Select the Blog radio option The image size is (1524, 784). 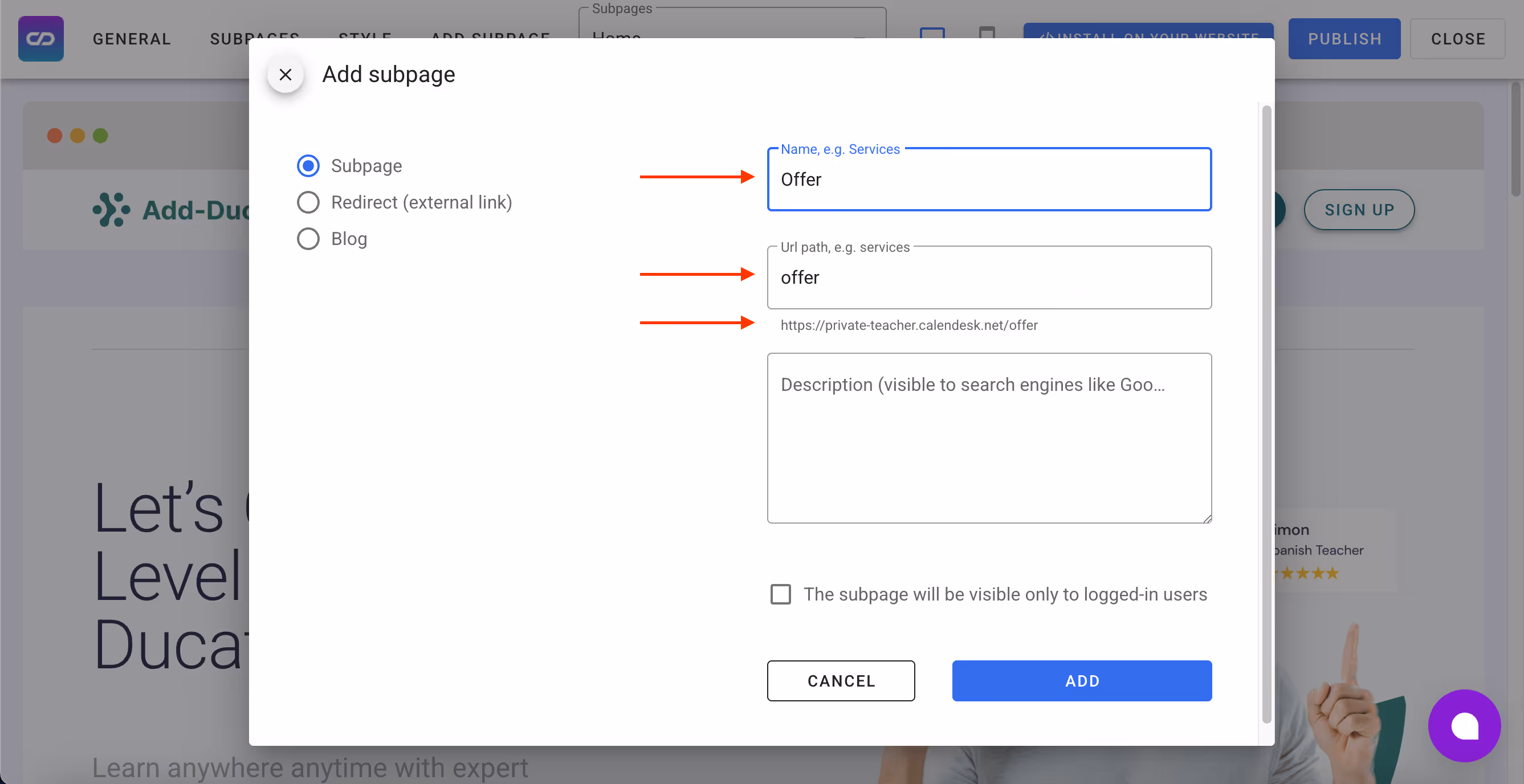tap(308, 239)
